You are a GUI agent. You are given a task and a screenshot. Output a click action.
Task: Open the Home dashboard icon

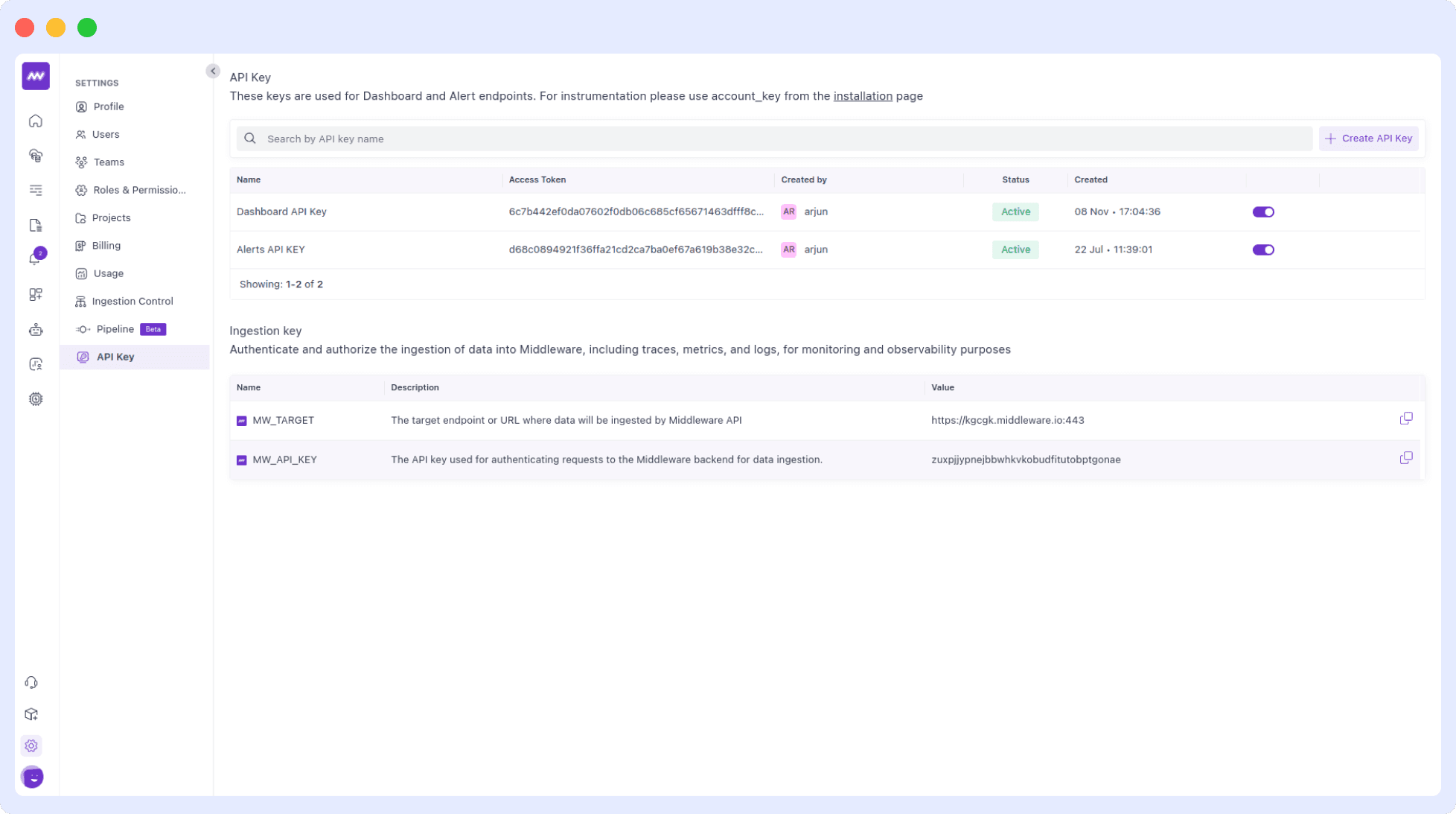coord(35,121)
